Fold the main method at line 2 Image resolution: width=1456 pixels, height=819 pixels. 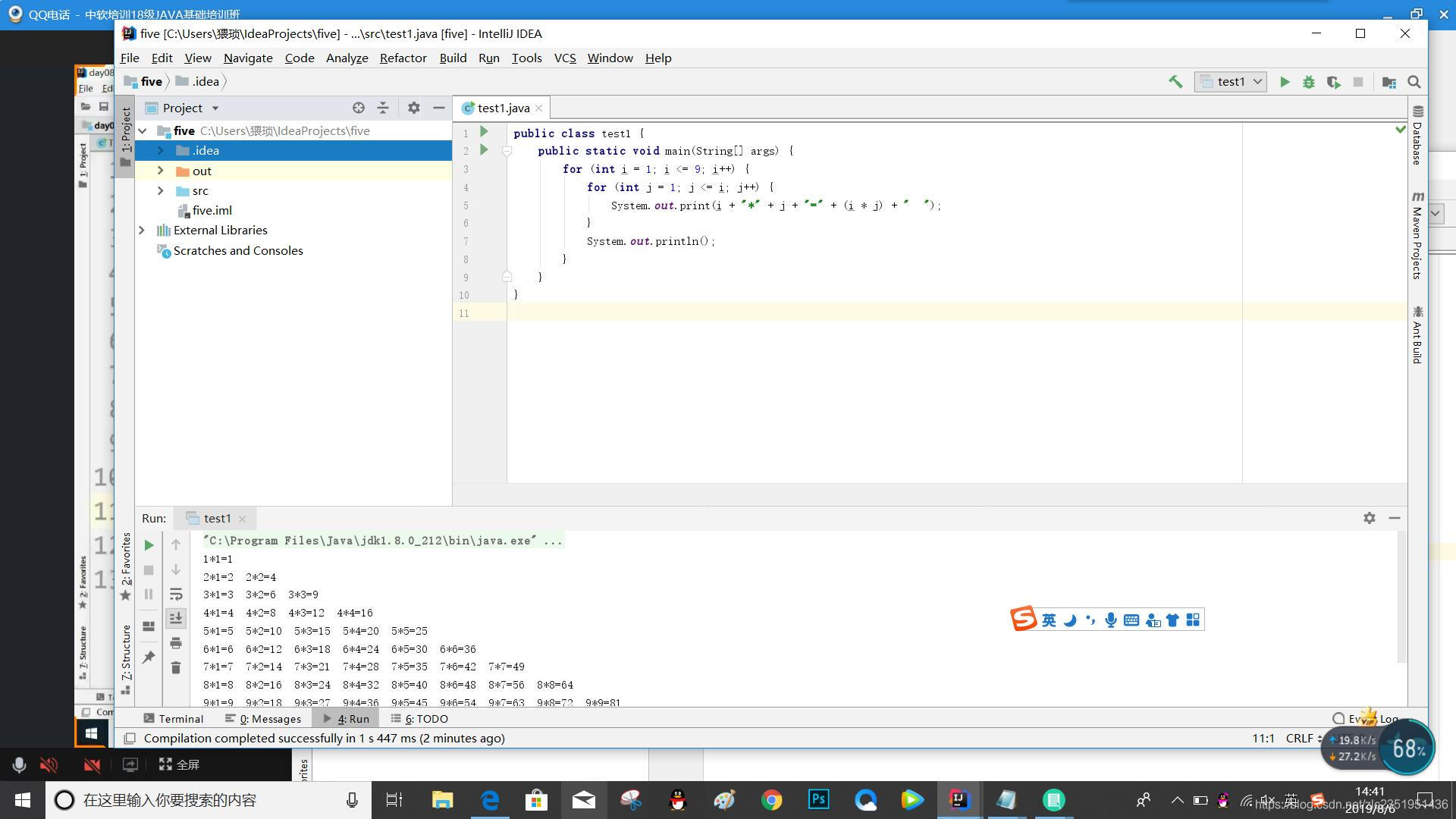(507, 151)
